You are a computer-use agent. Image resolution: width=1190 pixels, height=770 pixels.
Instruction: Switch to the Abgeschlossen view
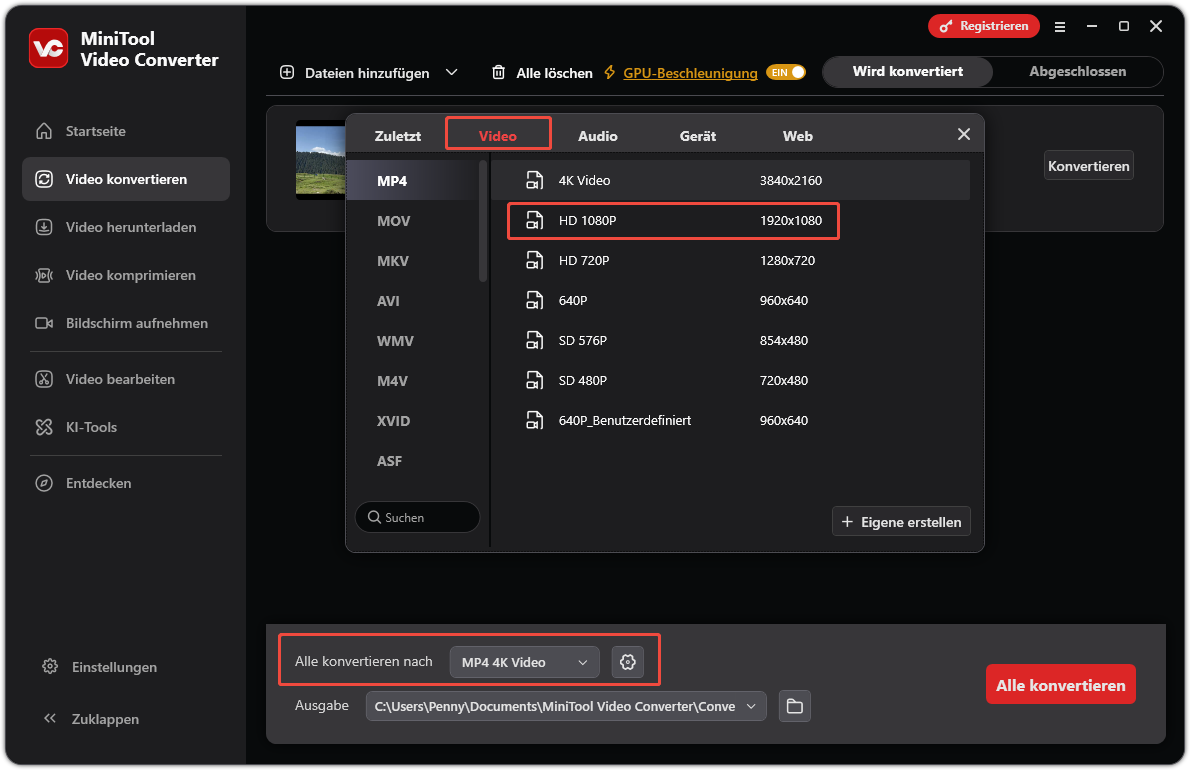tap(1078, 71)
